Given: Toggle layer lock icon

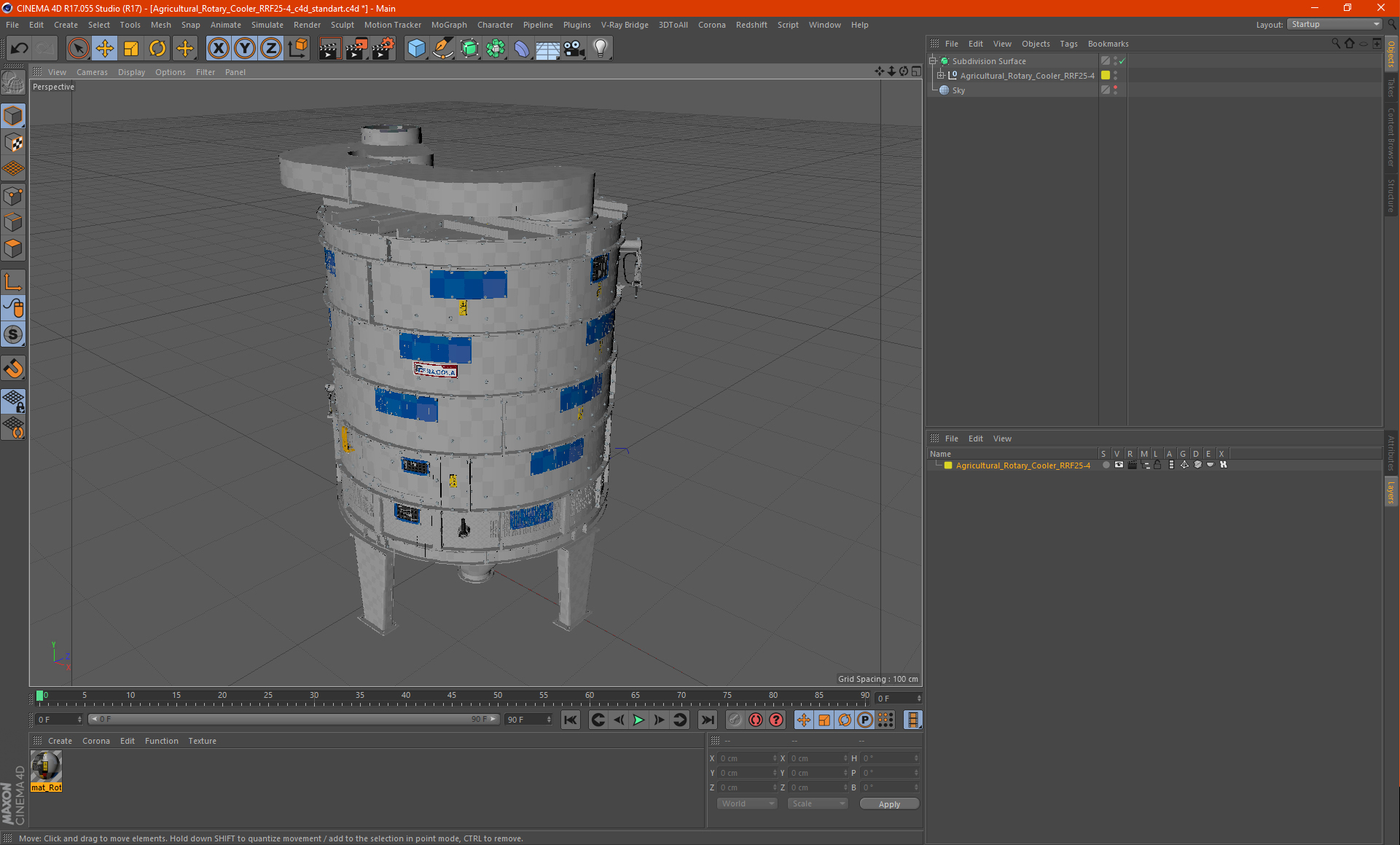Looking at the screenshot, I should pyautogui.click(x=1158, y=465).
